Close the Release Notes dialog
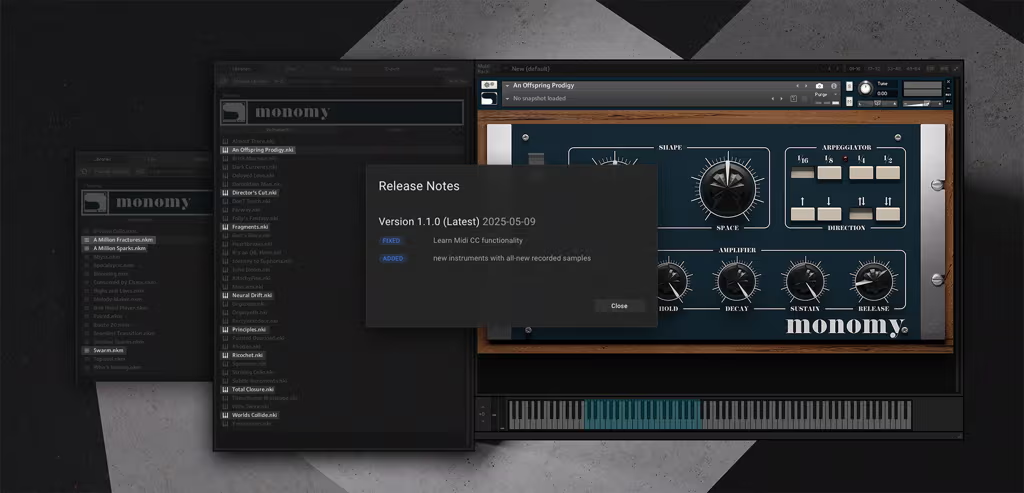This screenshot has height=493, width=1024. tap(619, 306)
